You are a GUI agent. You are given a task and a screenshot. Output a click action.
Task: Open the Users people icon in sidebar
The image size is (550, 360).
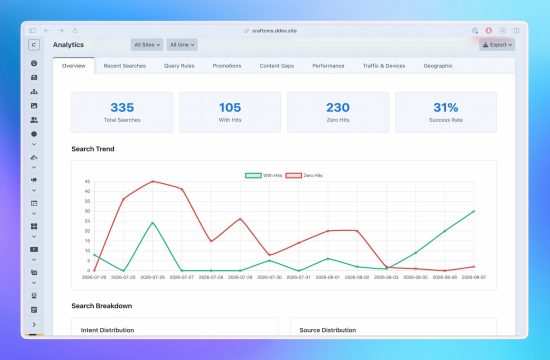coord(34,120)
